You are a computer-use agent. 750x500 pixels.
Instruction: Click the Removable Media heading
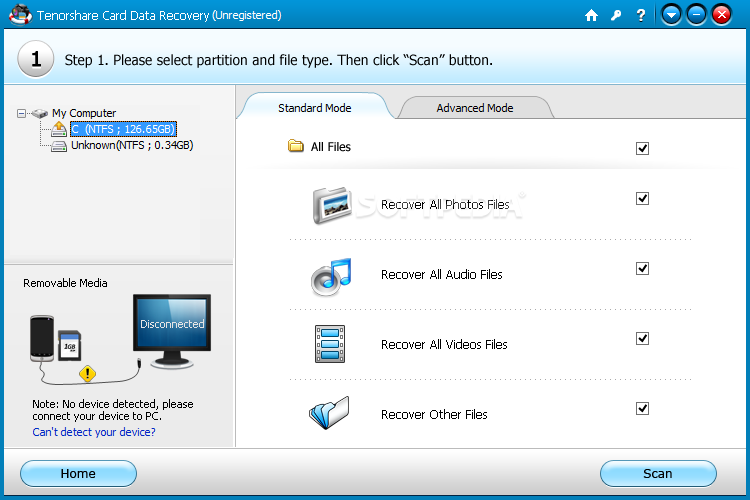[x=65, y=283]
